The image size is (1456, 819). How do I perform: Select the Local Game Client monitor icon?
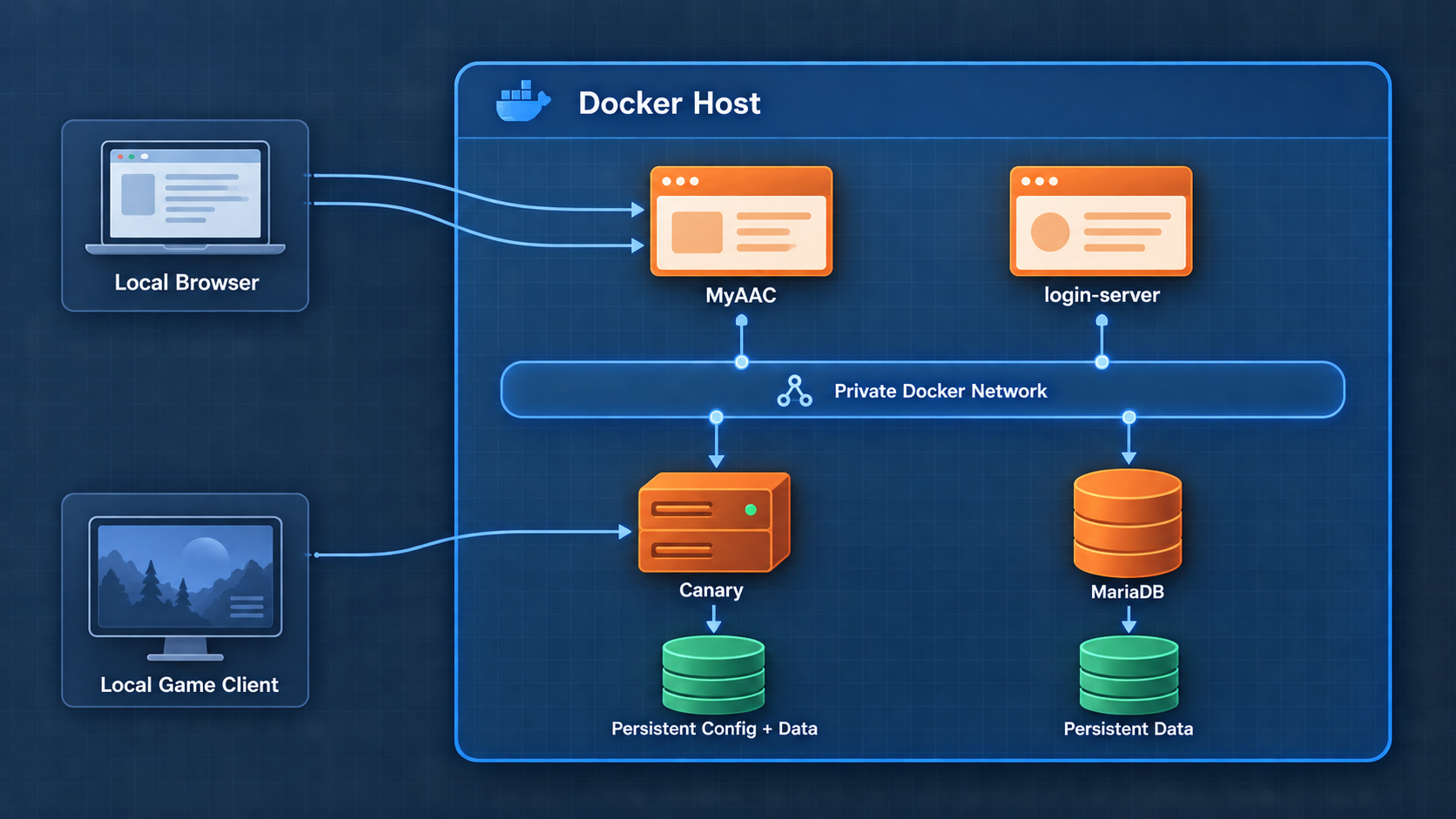click(185, 588)
